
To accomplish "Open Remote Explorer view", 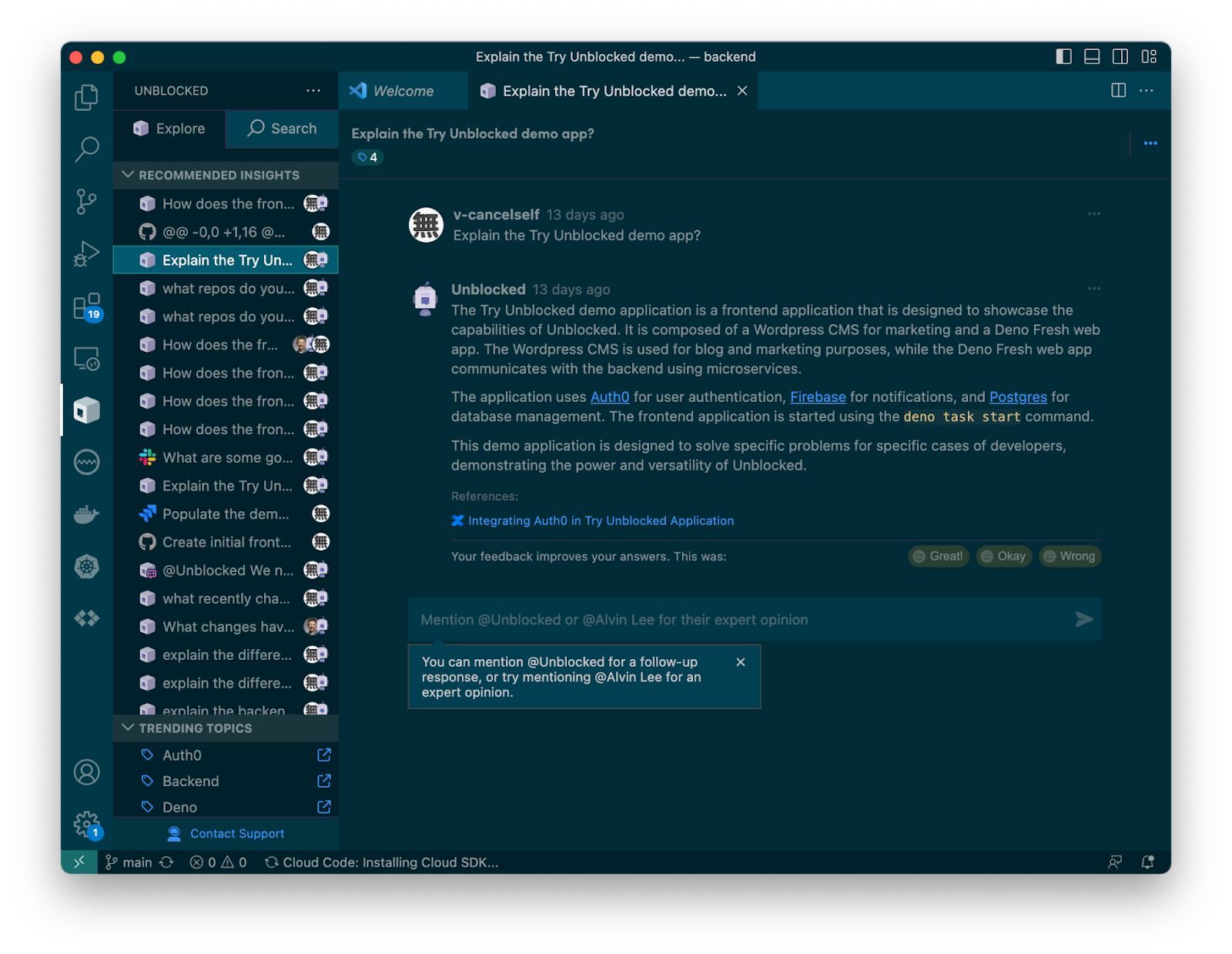I will pyautogui.click(x=86, y=359).
